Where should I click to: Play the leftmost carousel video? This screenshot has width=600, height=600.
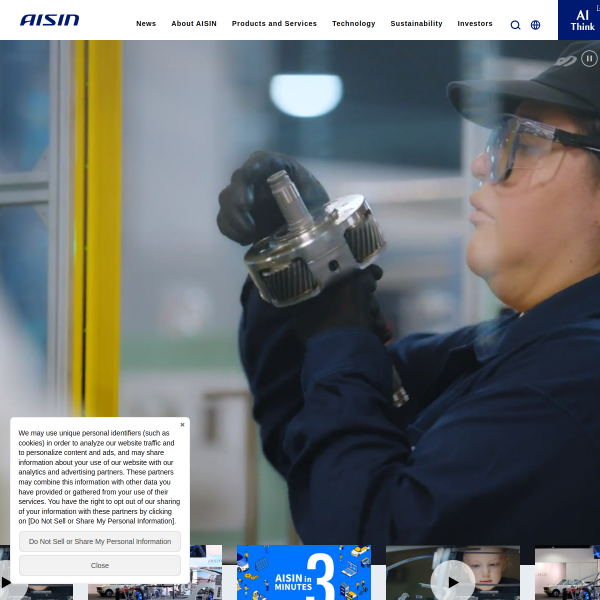pos(5,582)
